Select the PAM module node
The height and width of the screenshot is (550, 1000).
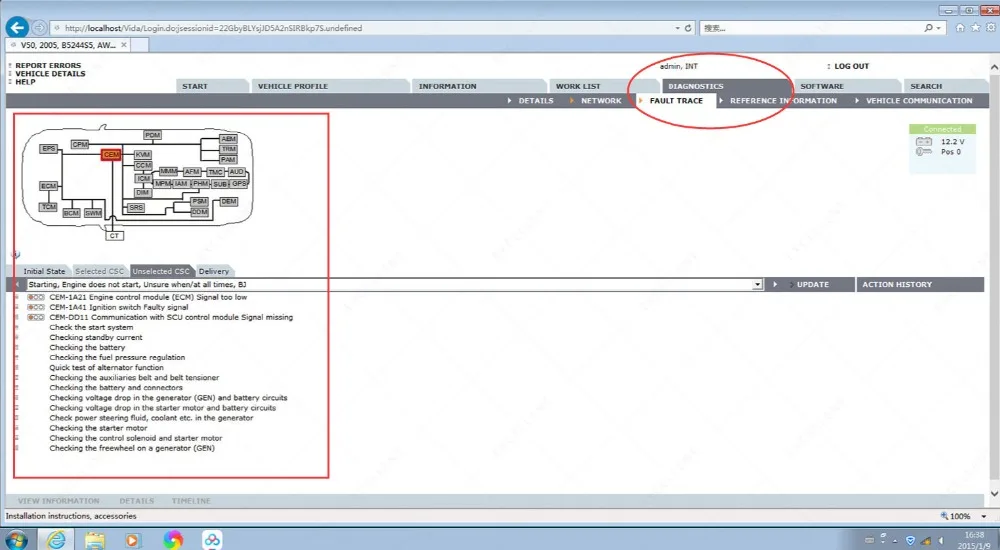click(228, 160)
